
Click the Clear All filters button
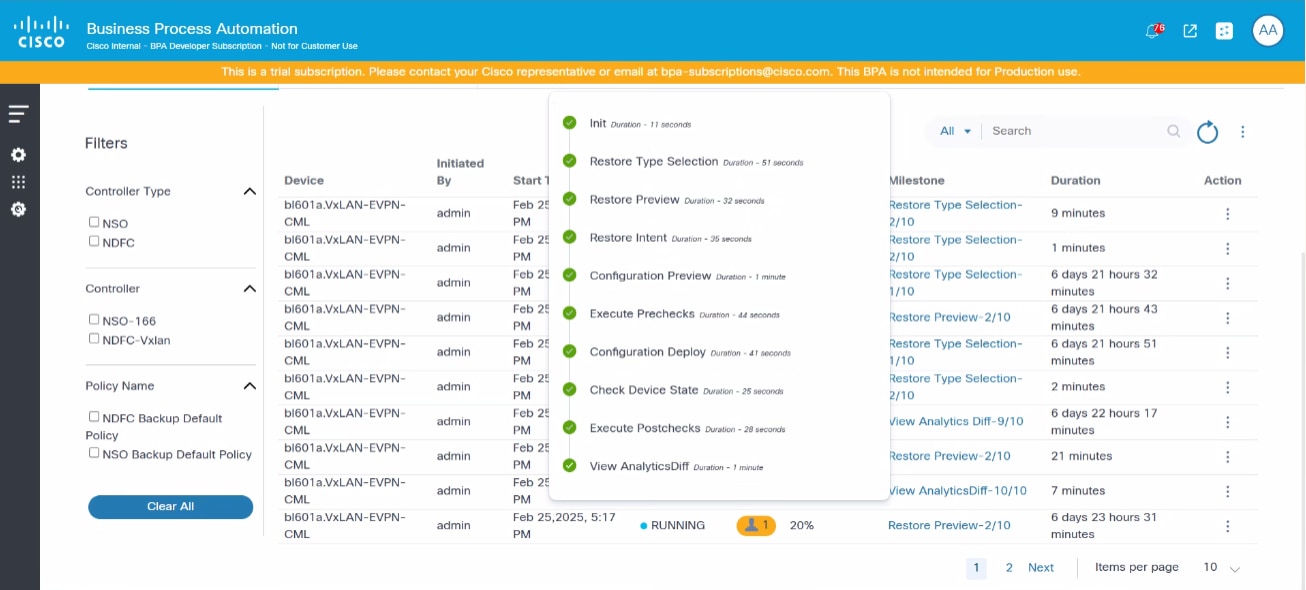coord(170,506)
